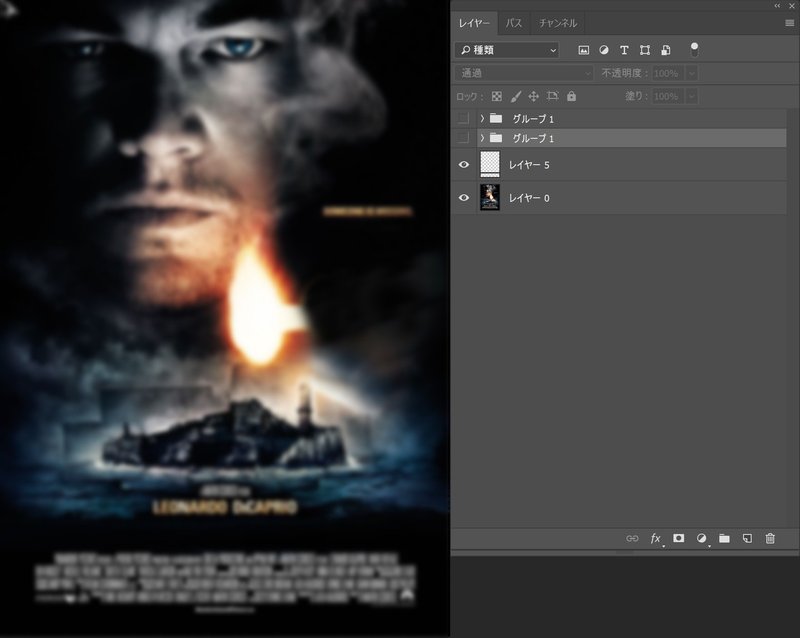This screenshot has height=638, width=800.
Task: Lock layer position move icon
Action: (x=534, y=96)
